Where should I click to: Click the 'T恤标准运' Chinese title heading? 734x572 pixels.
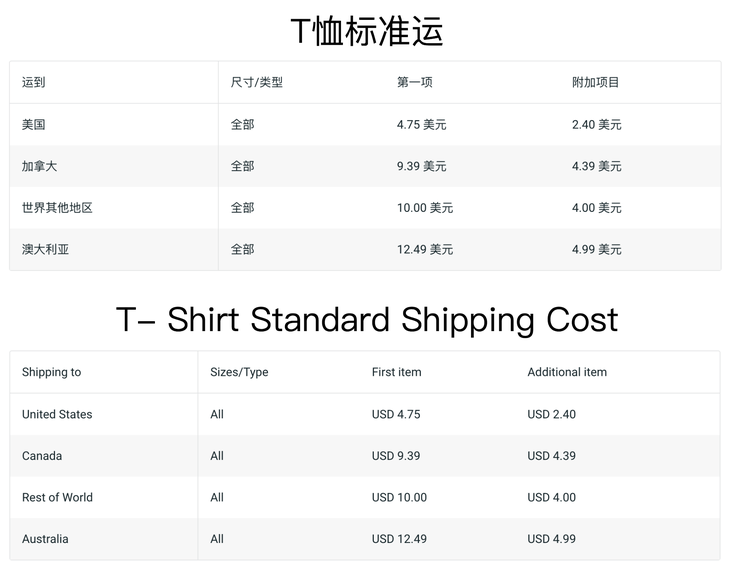[367, 31]
